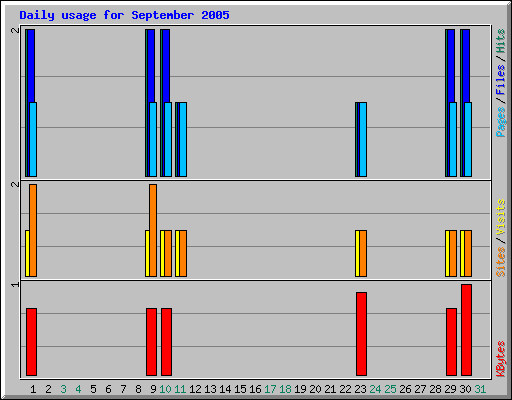Click the yellow sites bar for day 1
512x400 pixels.
click(x=27, y=253)
